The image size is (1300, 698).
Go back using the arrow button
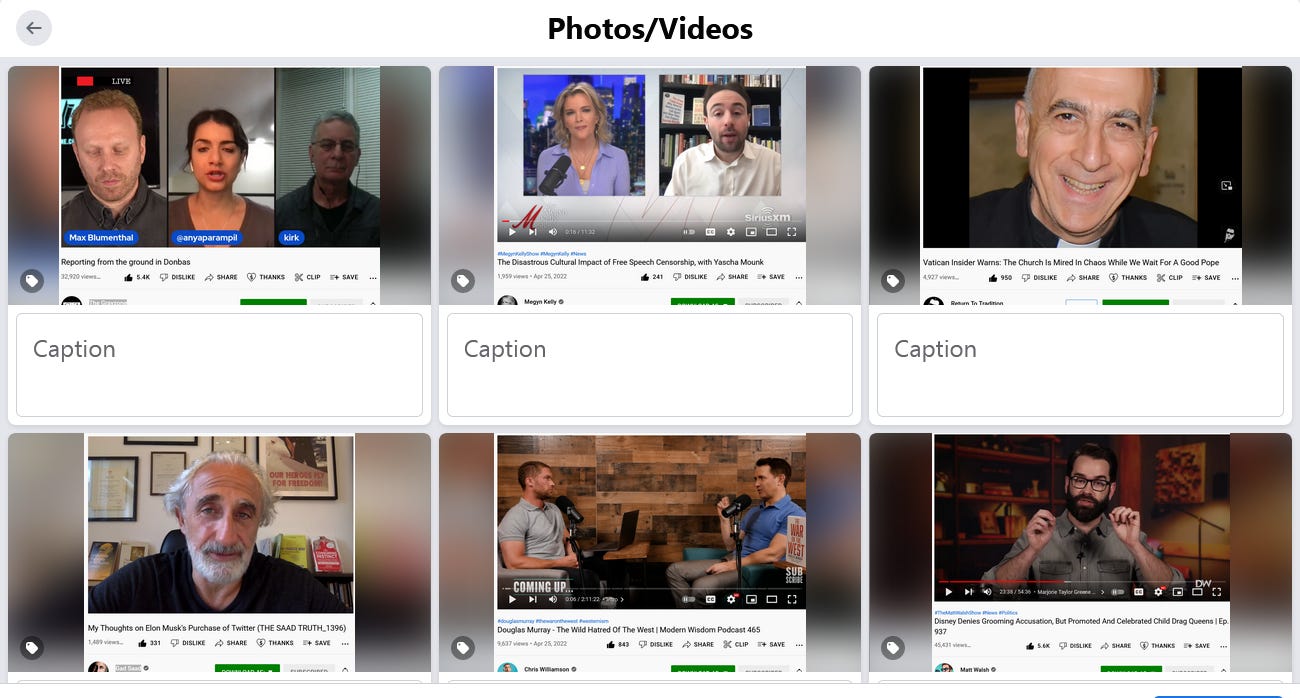point(34,28)
